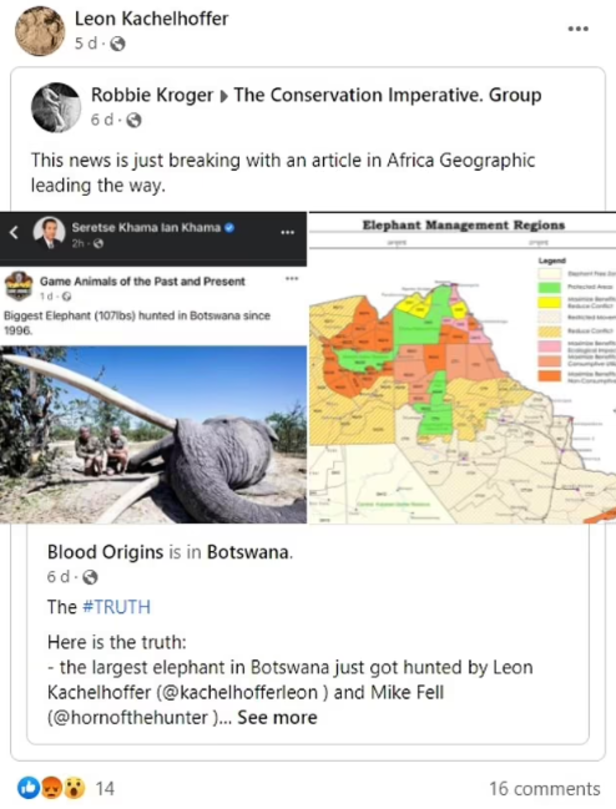The height and width of the screenshot is (809, 616).
Task: Click Leon Kachelhoffer's profile picture
Action: coord(38,30)
